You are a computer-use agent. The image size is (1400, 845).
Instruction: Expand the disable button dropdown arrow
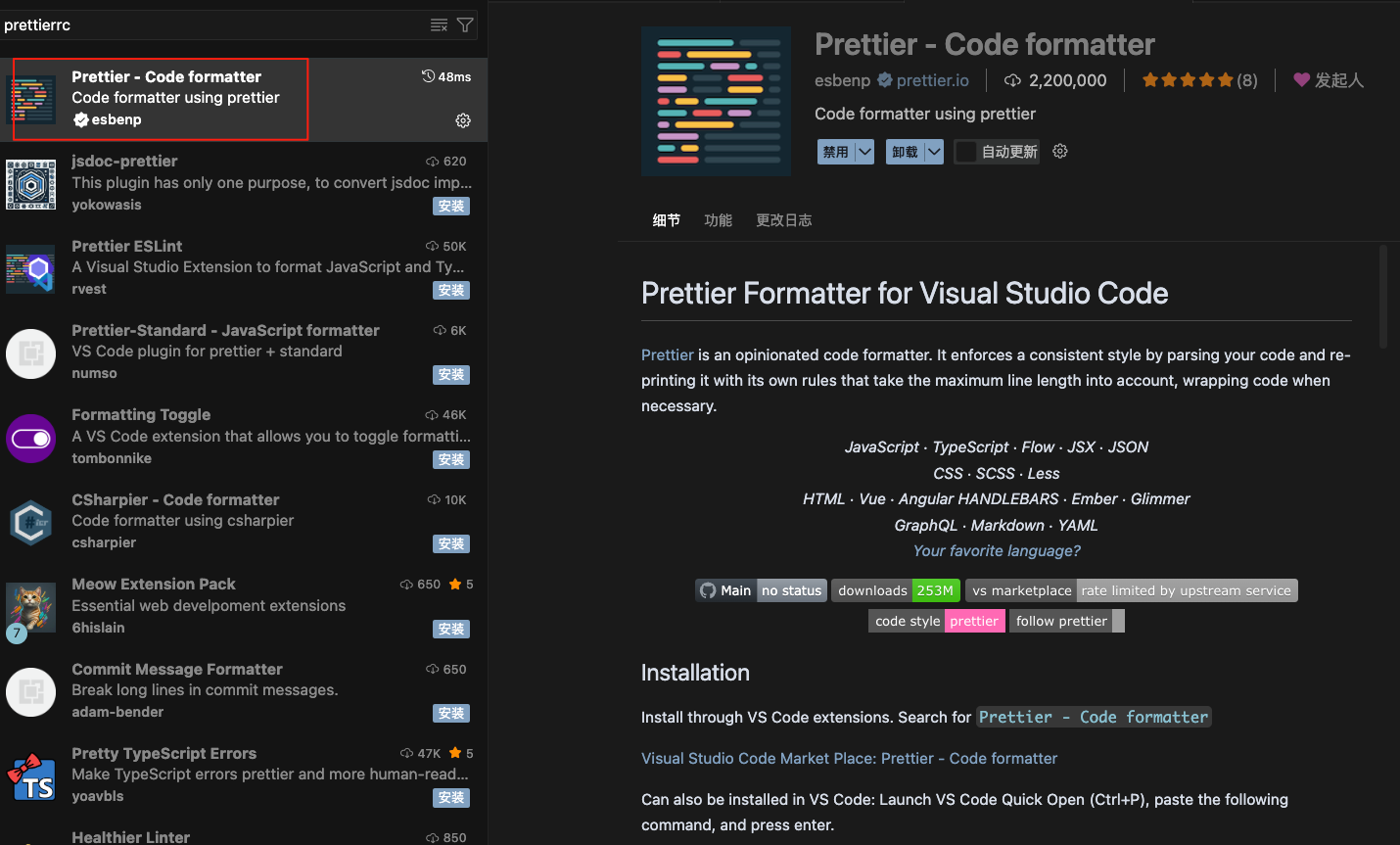click(864, 152)
